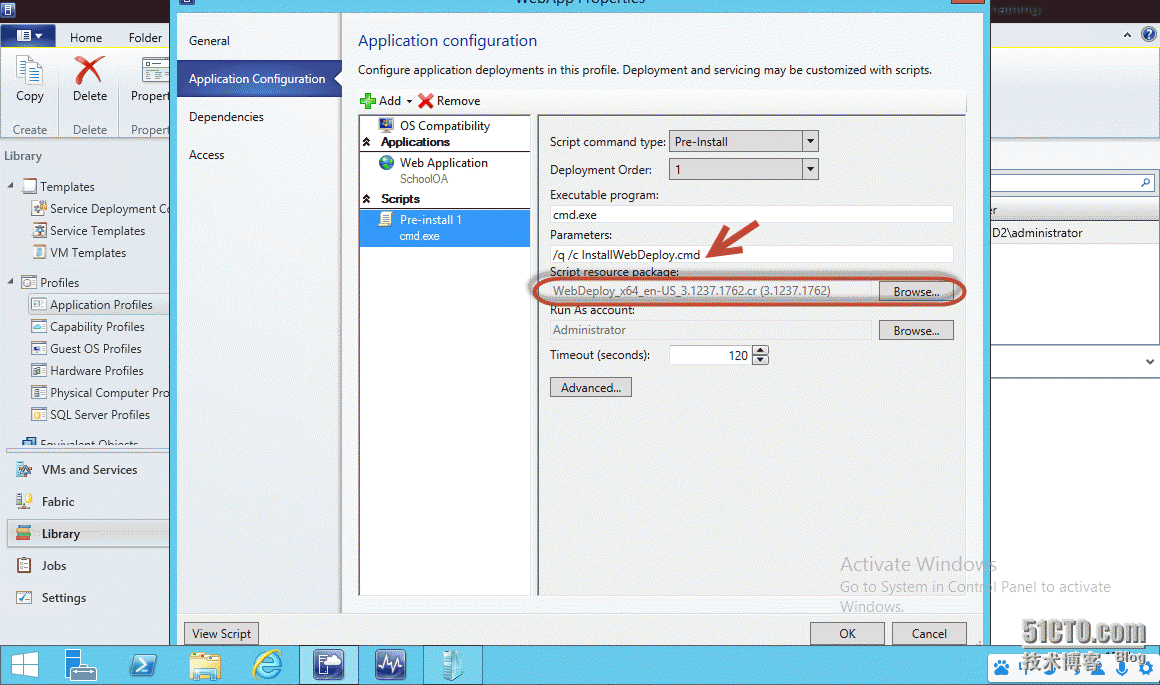Click the Parameters input field

tap(752, 254)
